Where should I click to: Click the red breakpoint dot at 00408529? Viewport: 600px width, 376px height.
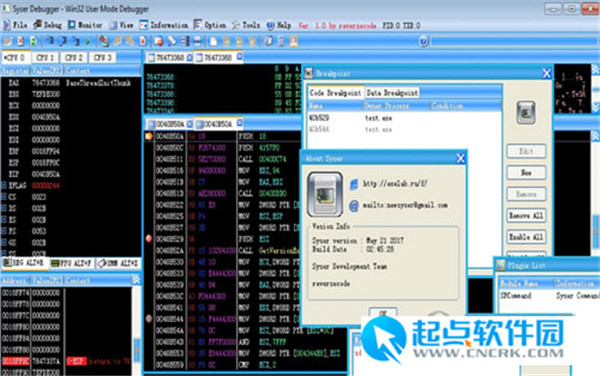tap(149, 239)
